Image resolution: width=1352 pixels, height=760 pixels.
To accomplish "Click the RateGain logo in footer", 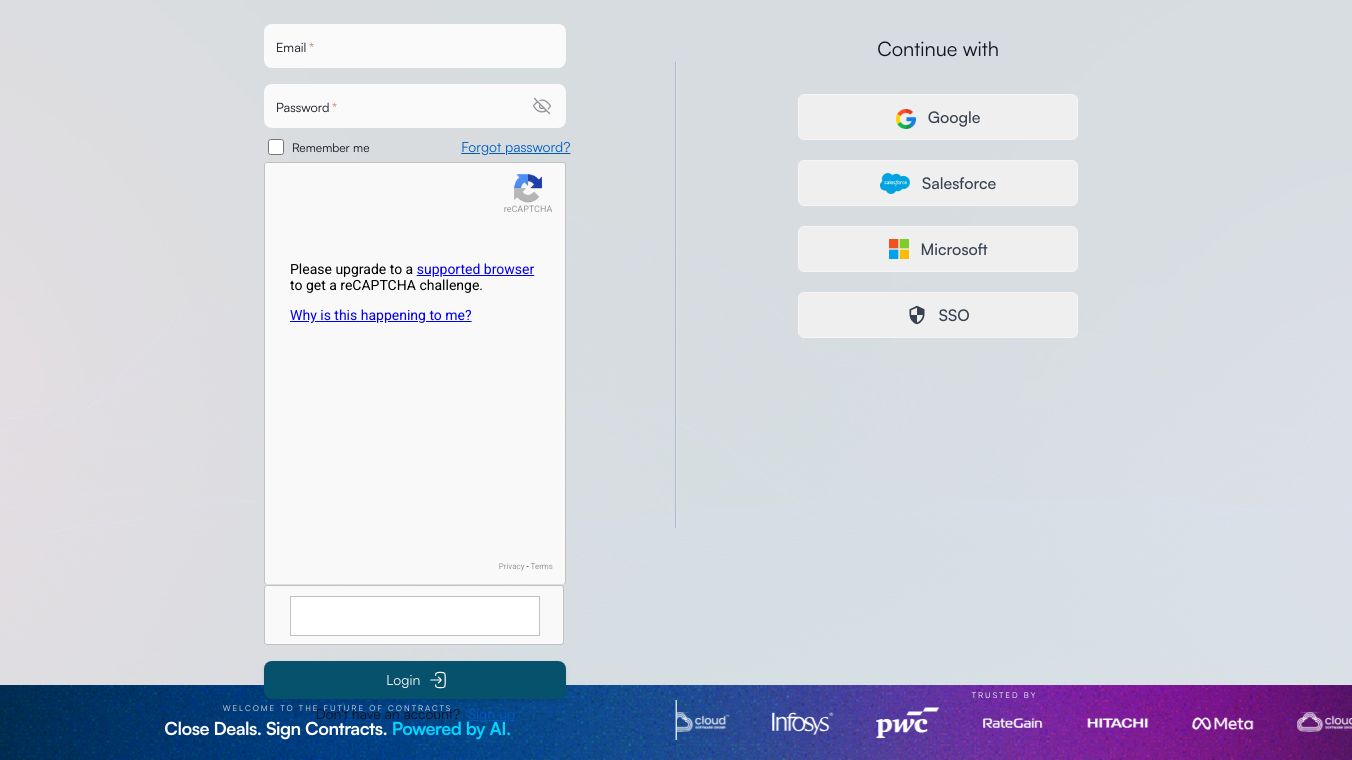I will click(x=1012, y=723).
